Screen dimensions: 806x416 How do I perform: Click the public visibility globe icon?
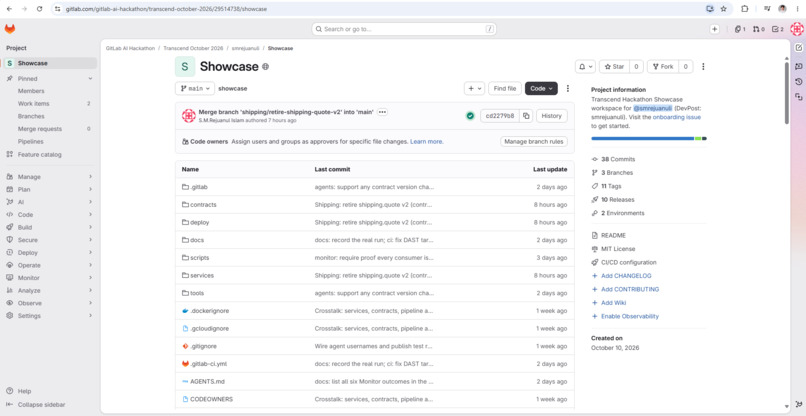pyautogui.click(x=265, y=67)
